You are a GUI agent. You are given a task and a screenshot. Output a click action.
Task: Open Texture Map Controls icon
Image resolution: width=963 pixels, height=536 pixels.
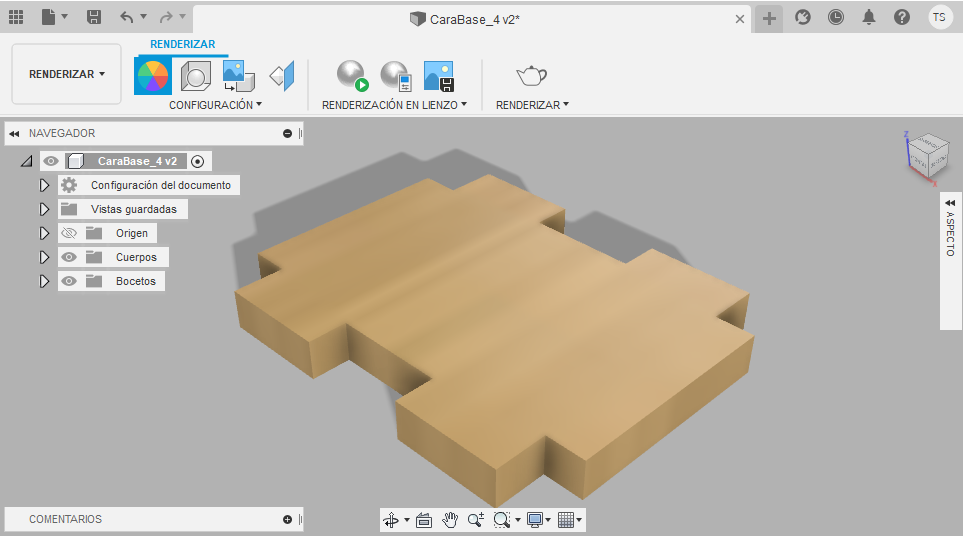pyautogui.click(x=283, y=76)
